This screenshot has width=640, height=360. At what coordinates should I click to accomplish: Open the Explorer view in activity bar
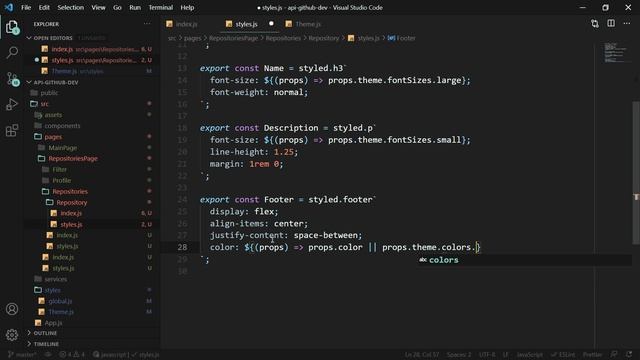(x=12, y=27)
